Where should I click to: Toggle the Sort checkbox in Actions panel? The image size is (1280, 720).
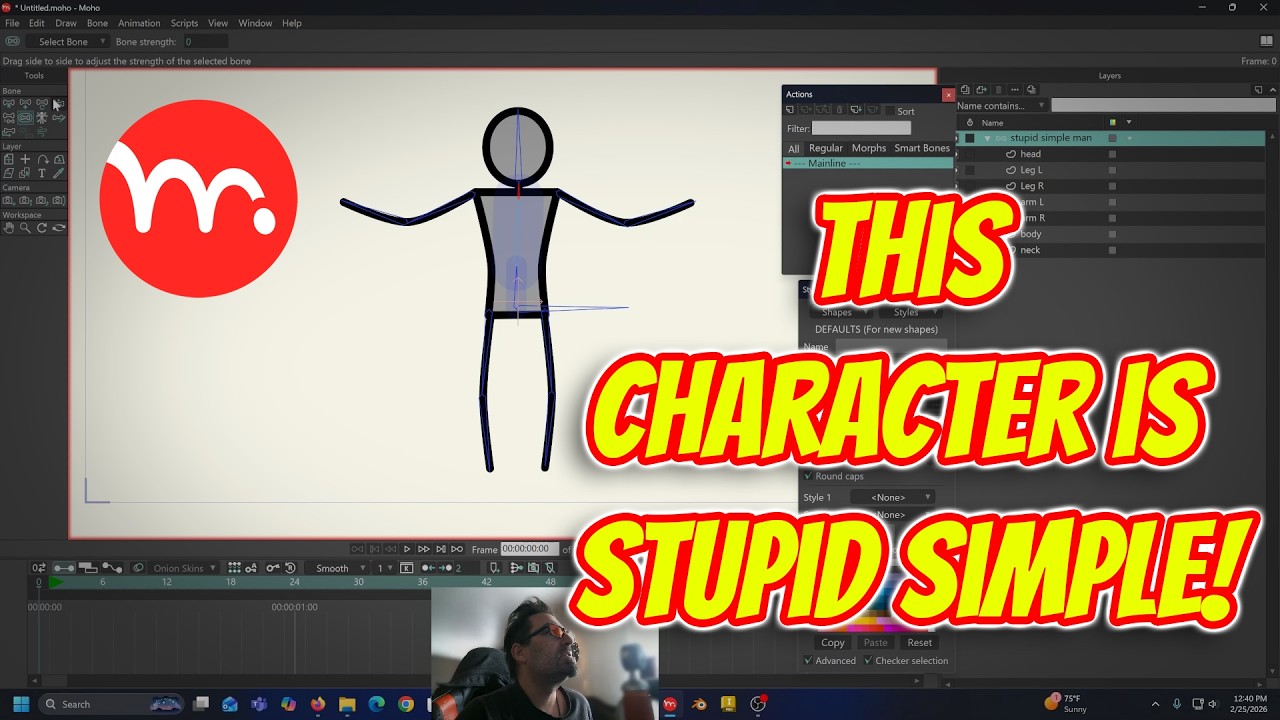[x=891, y=111]
